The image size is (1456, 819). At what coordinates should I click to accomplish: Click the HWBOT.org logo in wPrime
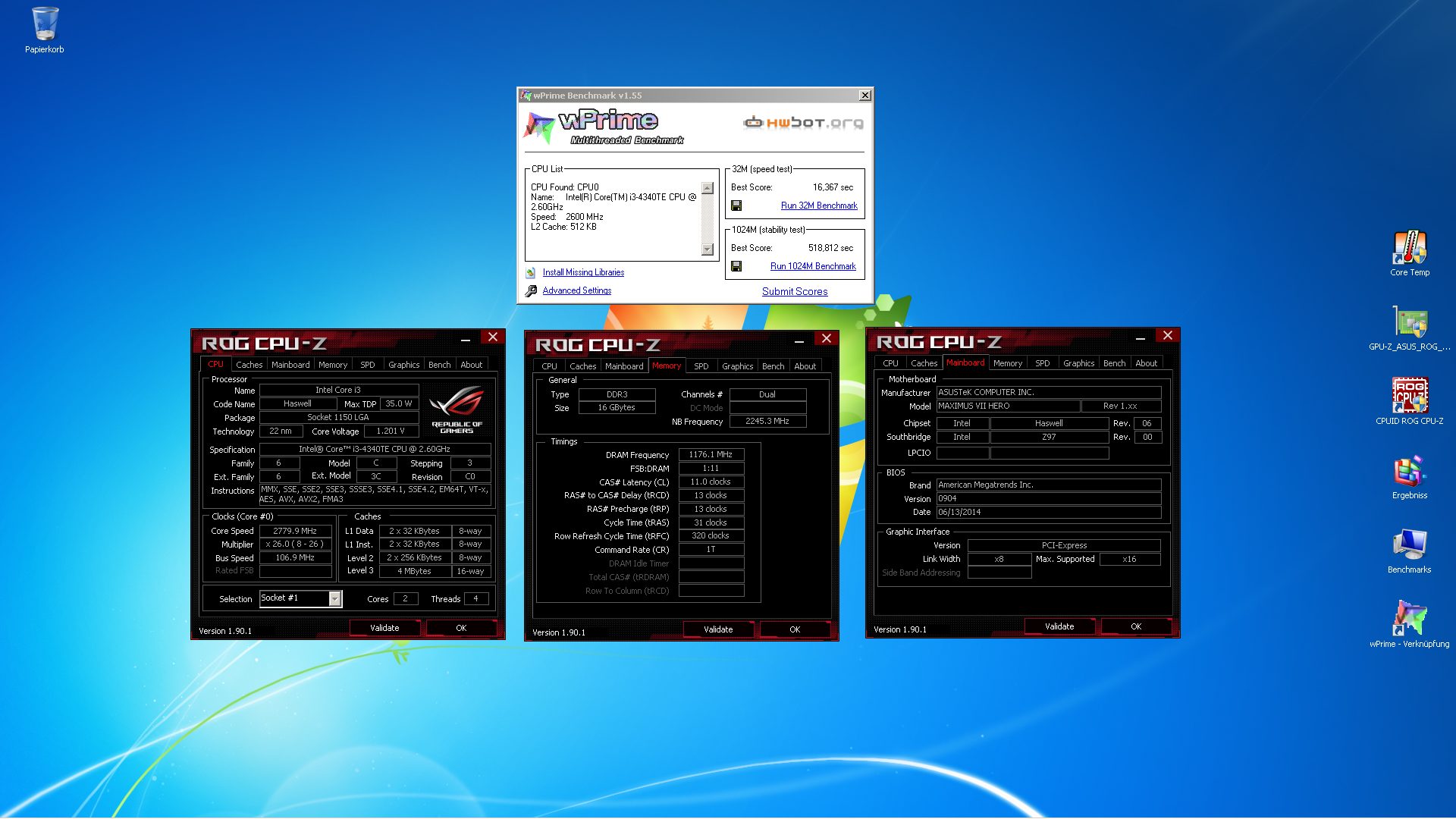click(x=803, y=122)
